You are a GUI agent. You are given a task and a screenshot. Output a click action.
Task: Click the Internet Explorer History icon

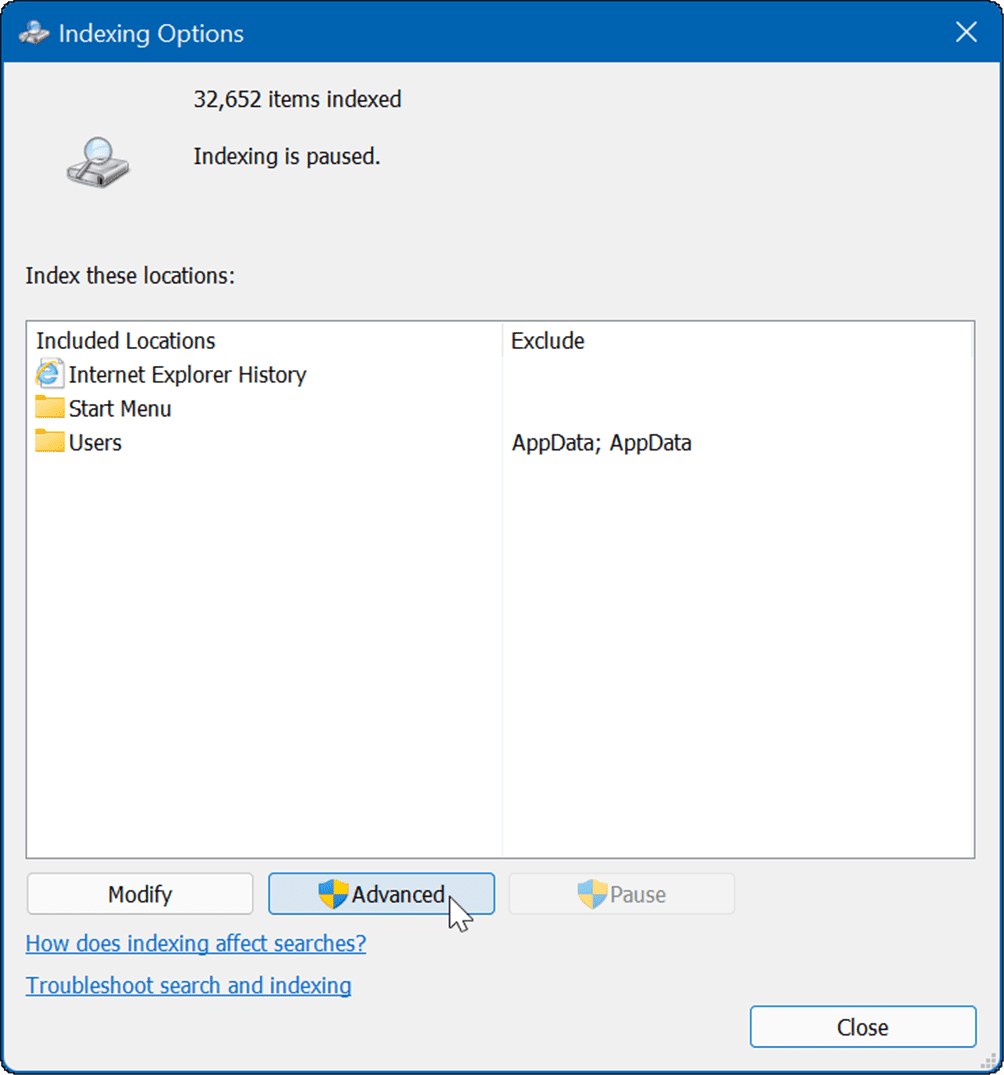[51, 374]
